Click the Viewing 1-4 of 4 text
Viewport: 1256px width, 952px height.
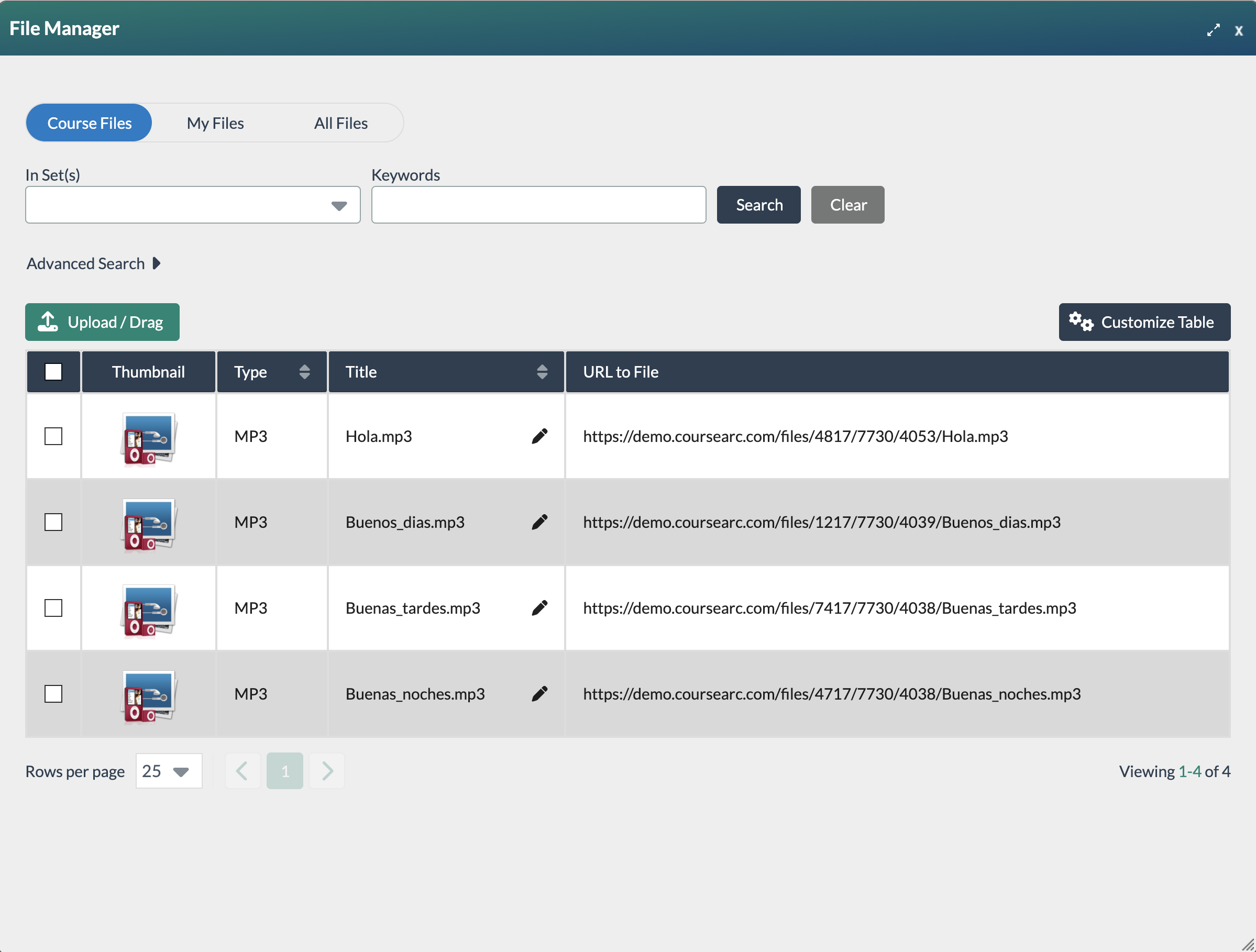click(x=1174, y=771)
